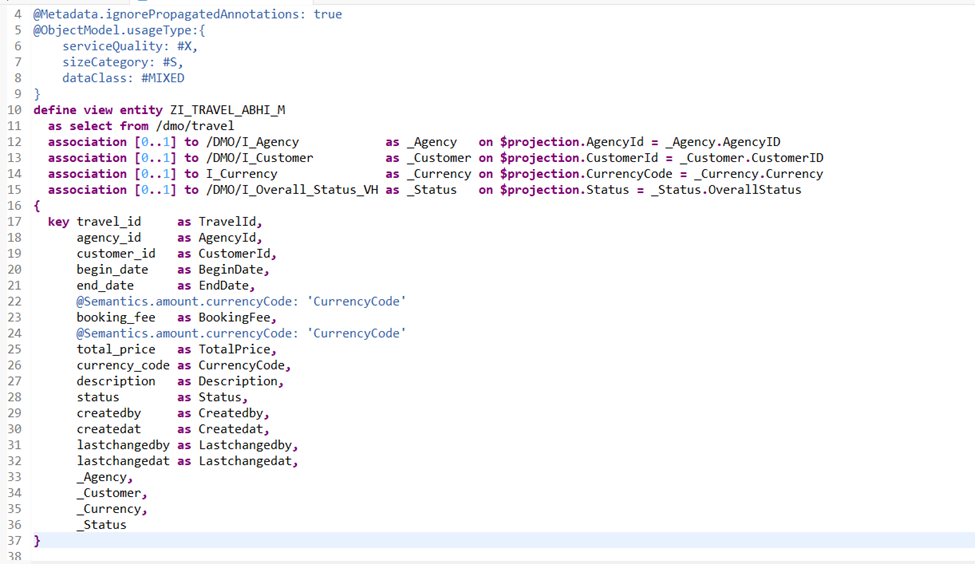This screenshot has width=975, height=564.
Task: Click the field agency_id
Action: (x=109, y=238)
